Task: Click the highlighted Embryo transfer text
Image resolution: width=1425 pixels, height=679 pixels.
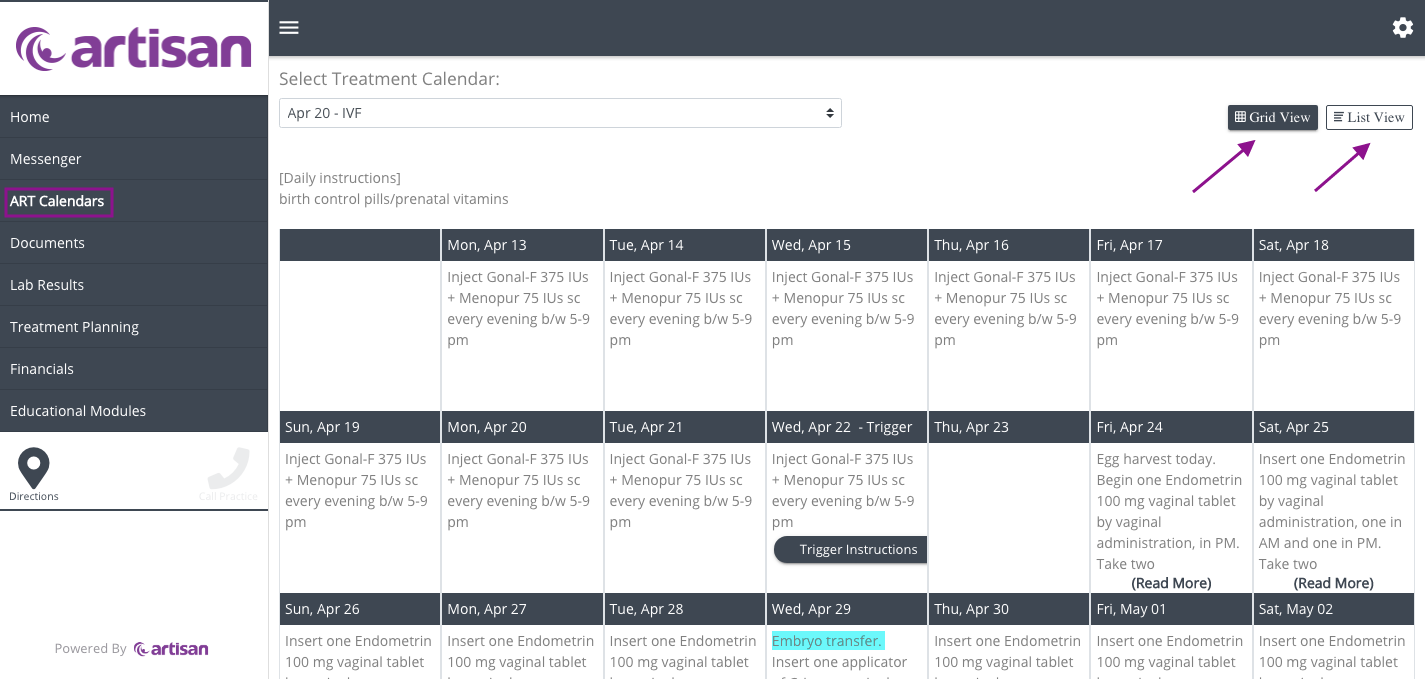Action: point(827,641)
